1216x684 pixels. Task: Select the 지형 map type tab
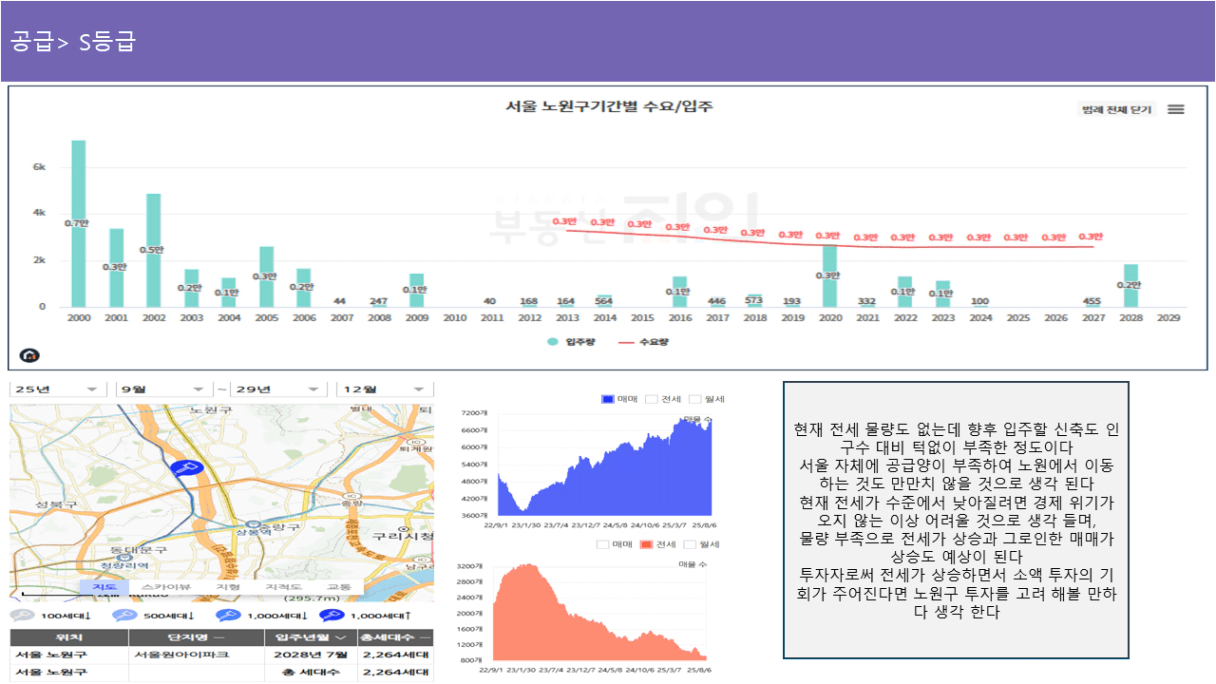[x=228, y=586]
